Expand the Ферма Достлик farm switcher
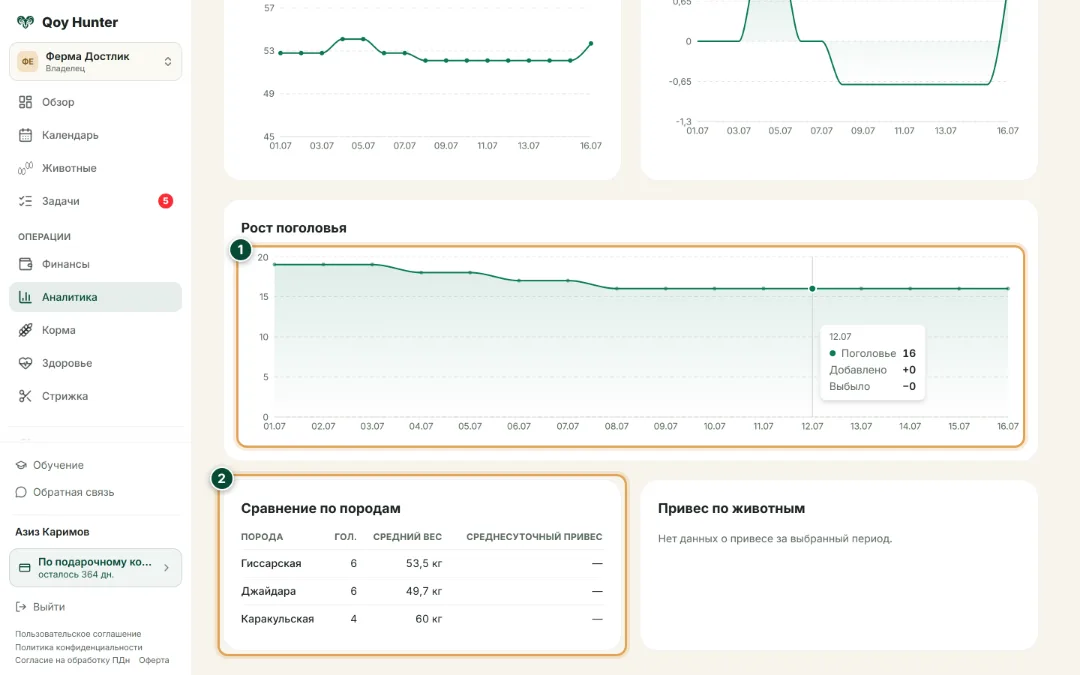The image size is (1080, 675). pos(96,61)
